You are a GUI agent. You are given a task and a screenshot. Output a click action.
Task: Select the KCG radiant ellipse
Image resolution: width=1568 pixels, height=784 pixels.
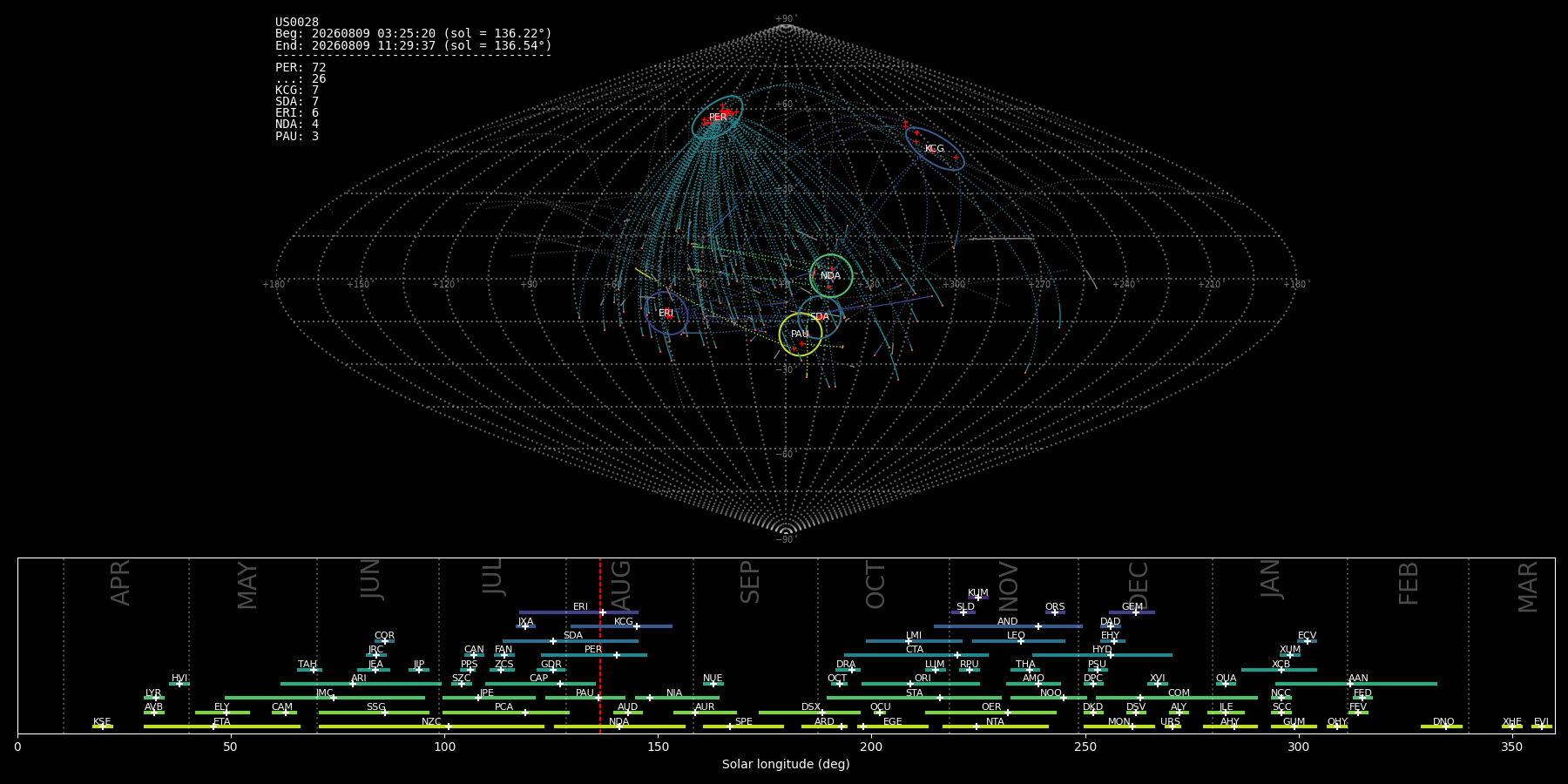[935, 148]
